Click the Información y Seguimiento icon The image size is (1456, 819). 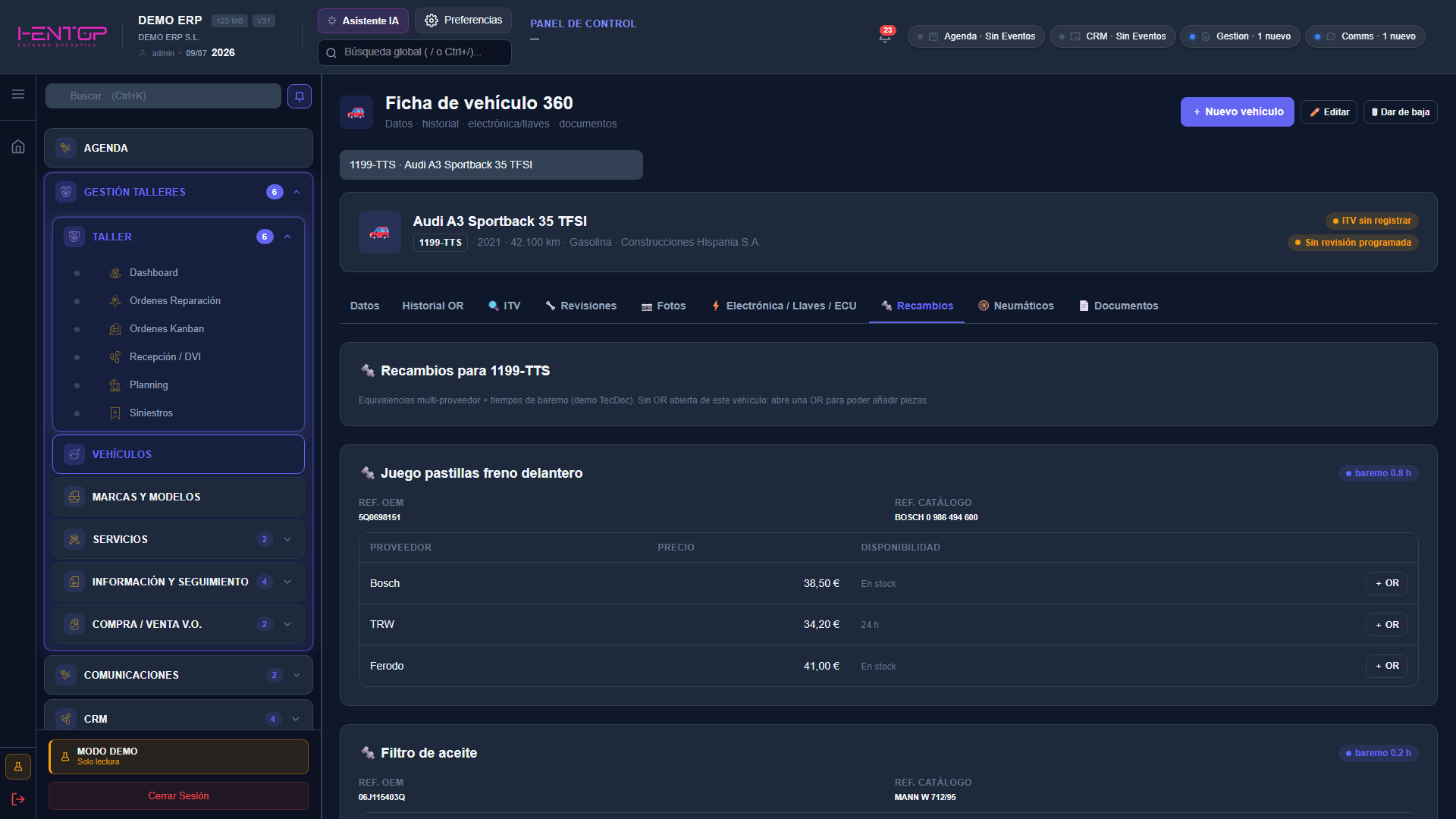point(74,582)
